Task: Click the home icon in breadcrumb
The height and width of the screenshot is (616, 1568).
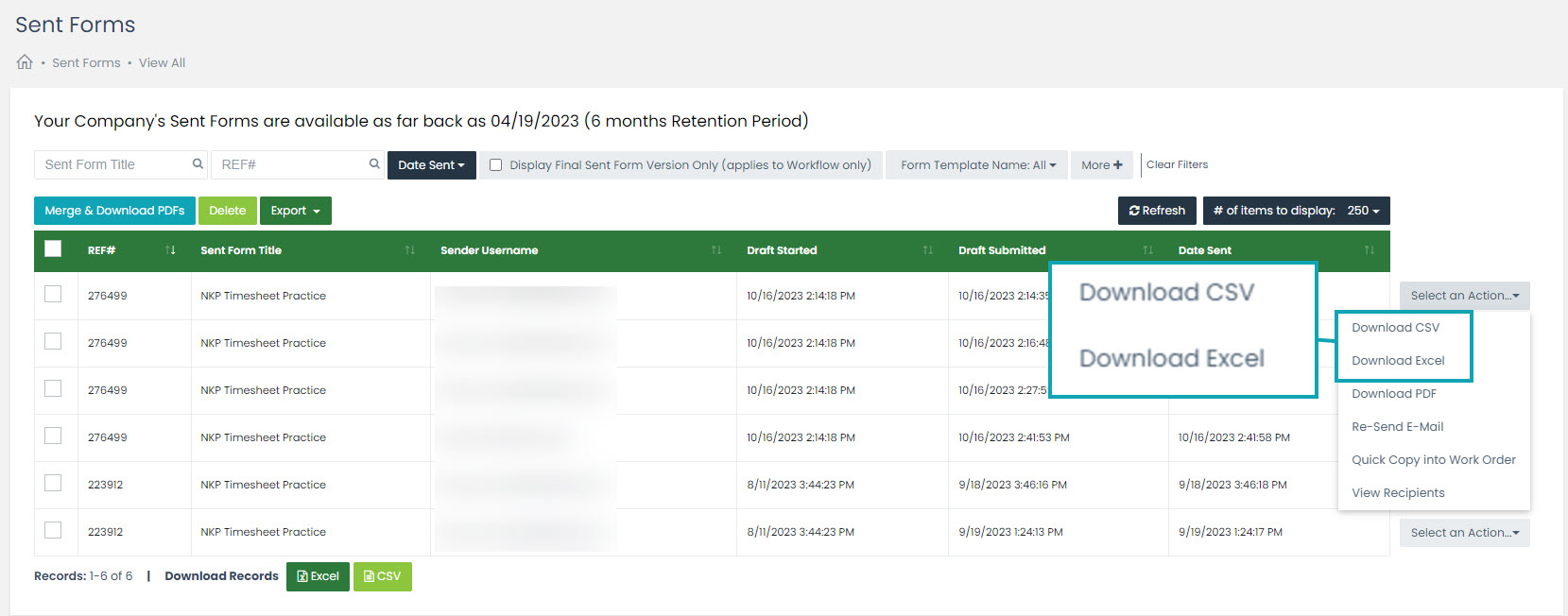Action: coord(25,62)
